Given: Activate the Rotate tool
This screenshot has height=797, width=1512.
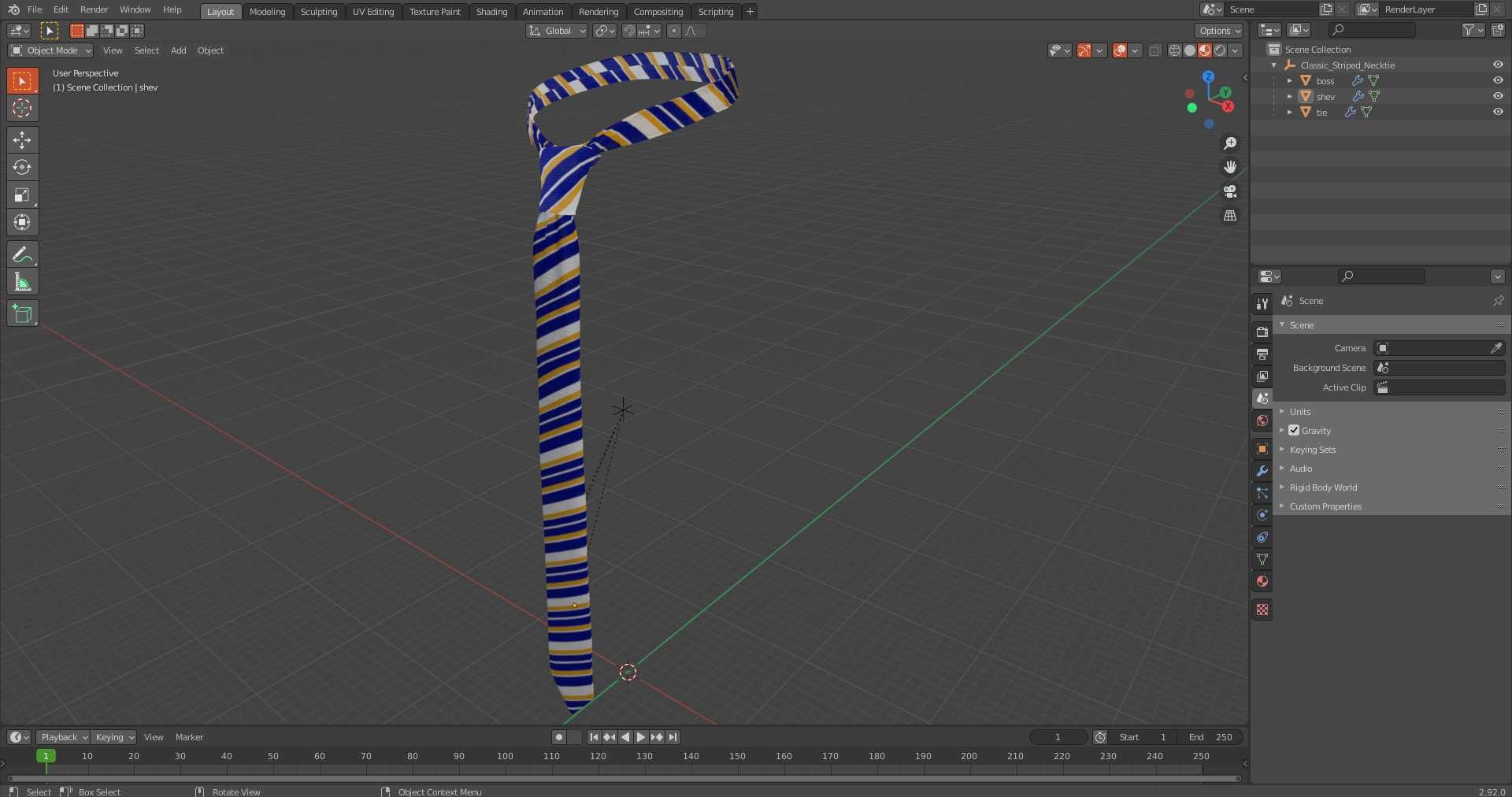Looking at the screenshot, I should 22,167.
